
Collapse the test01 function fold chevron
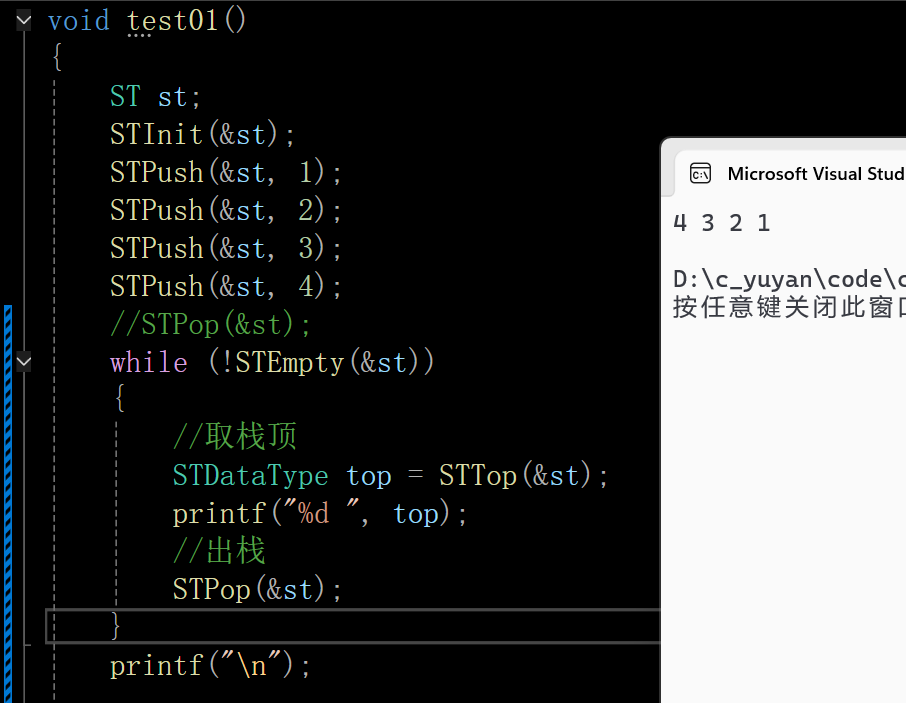pyautogui.click(x=24, y=21)
